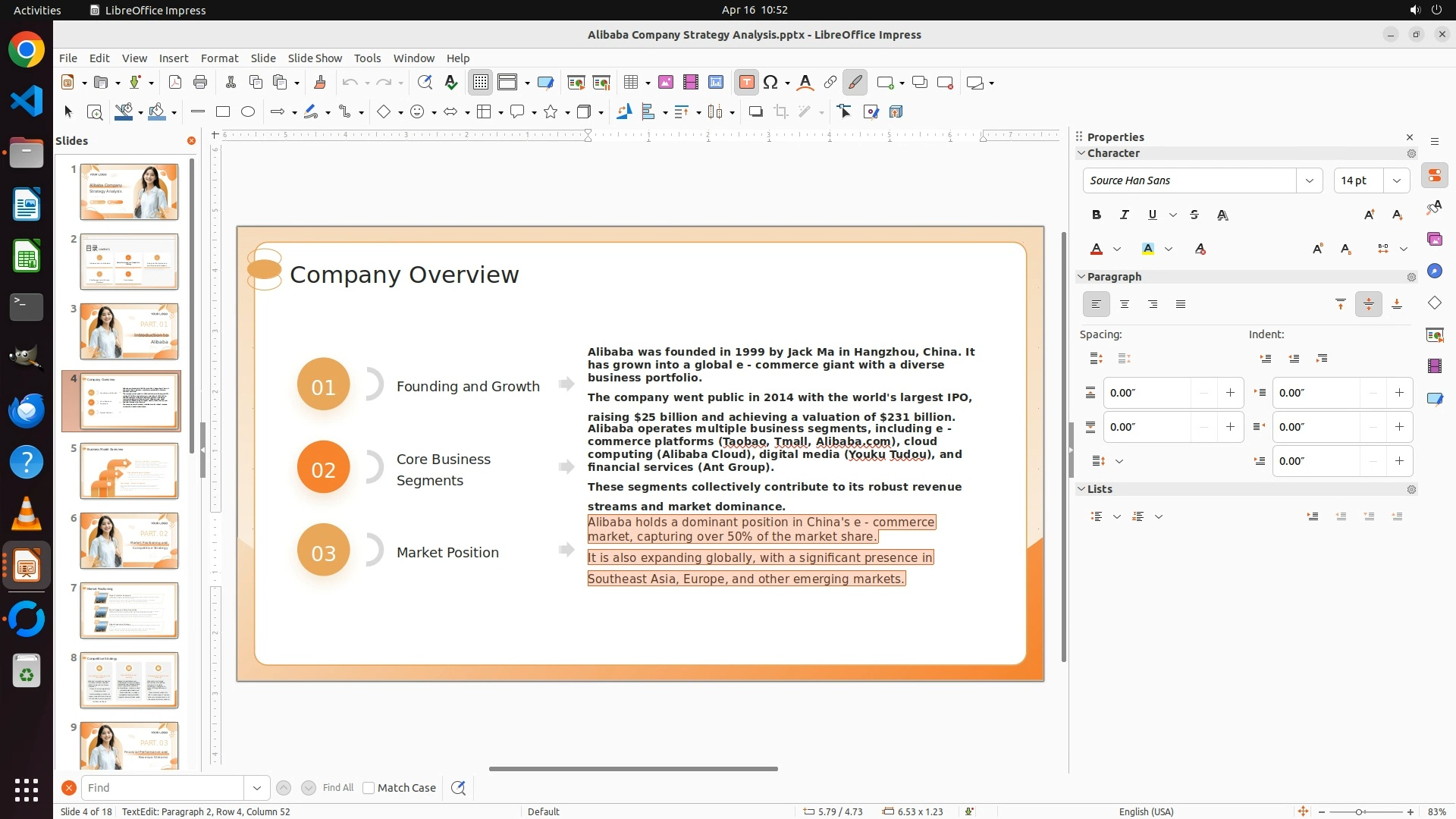Image resolution: width=1456 pixels, height=819 pixels.
Task: Select slide 5 thumbnail in Slides panel
Action: coord(129,471)
